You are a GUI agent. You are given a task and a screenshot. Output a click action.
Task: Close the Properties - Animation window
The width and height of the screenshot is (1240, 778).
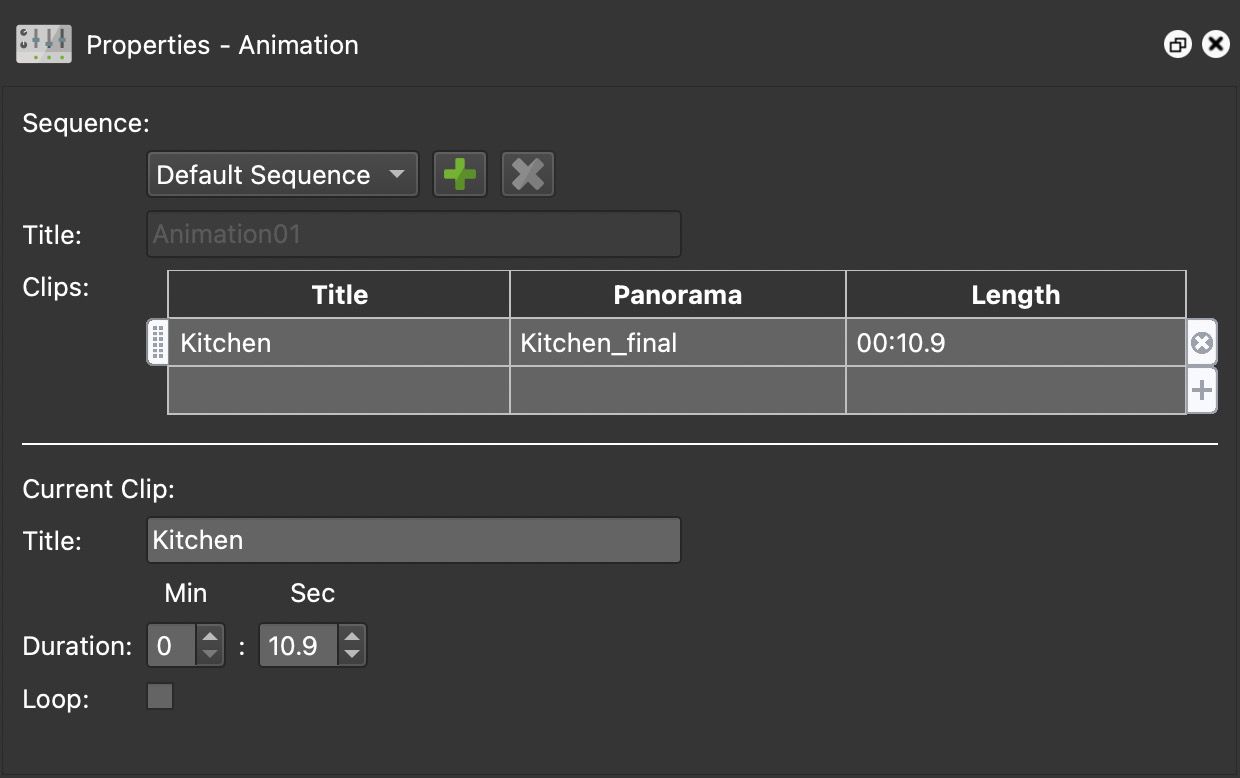click(1215, 43)
